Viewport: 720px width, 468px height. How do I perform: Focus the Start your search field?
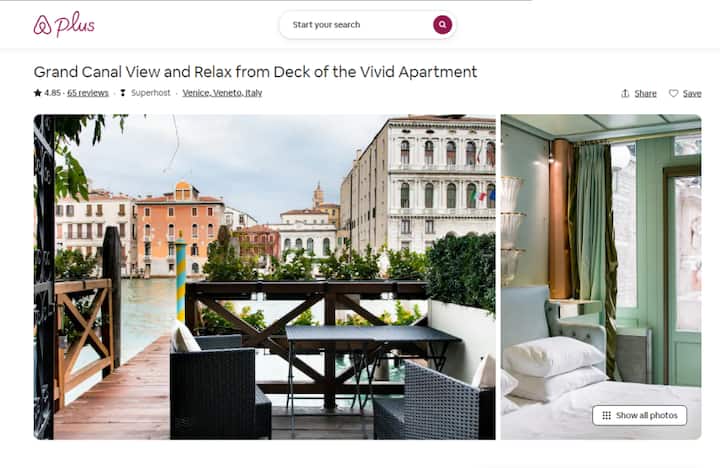360,25
